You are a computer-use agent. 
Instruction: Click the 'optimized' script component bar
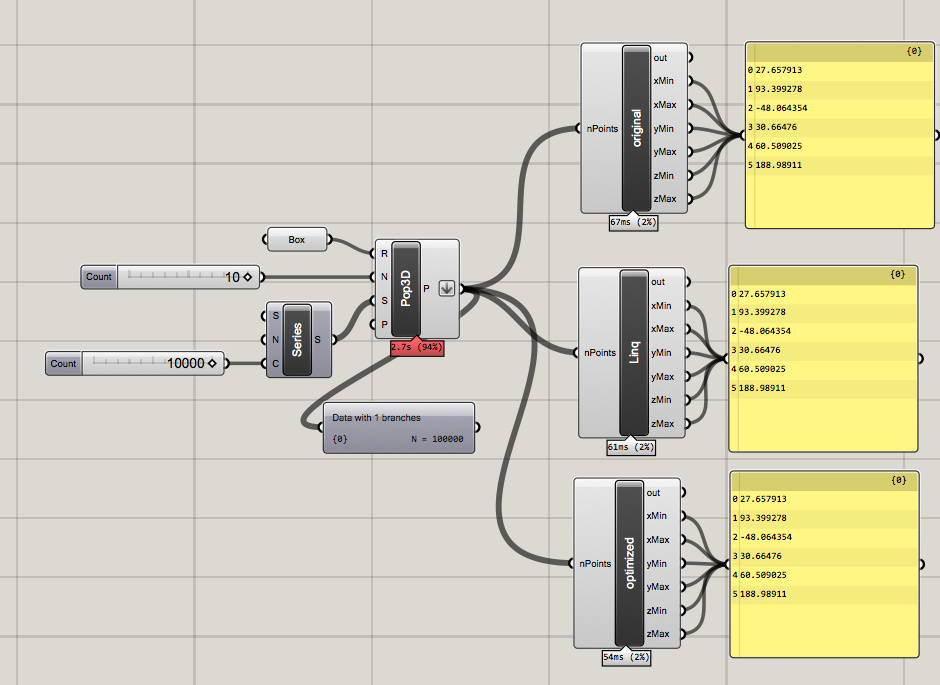629,563
